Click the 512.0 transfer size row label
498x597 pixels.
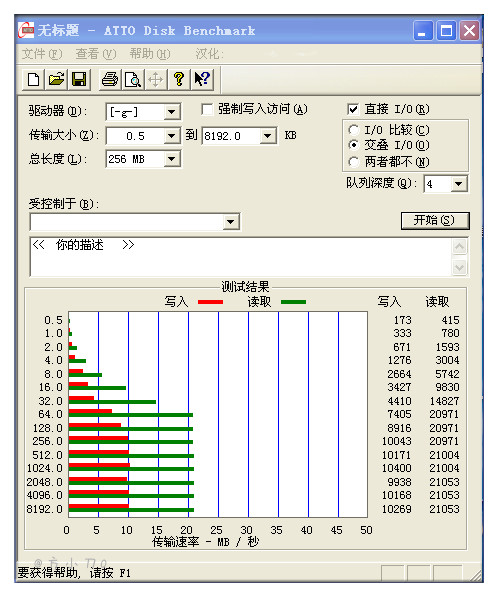48,455
